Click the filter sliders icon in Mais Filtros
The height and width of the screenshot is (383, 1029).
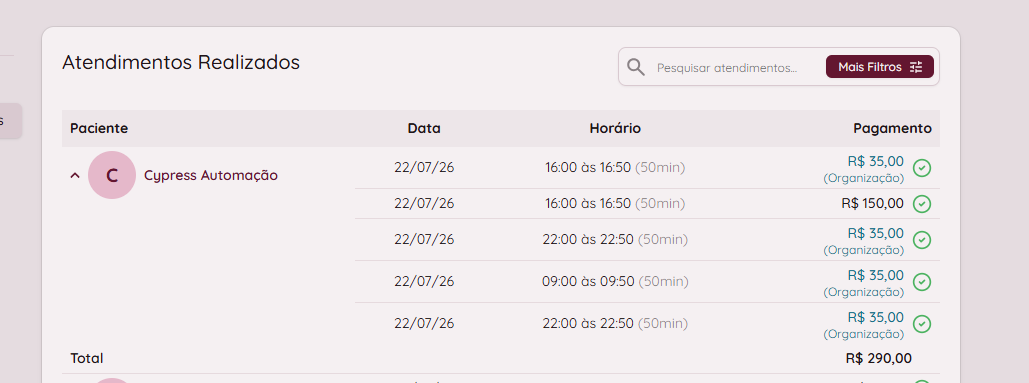coord(916,67)
